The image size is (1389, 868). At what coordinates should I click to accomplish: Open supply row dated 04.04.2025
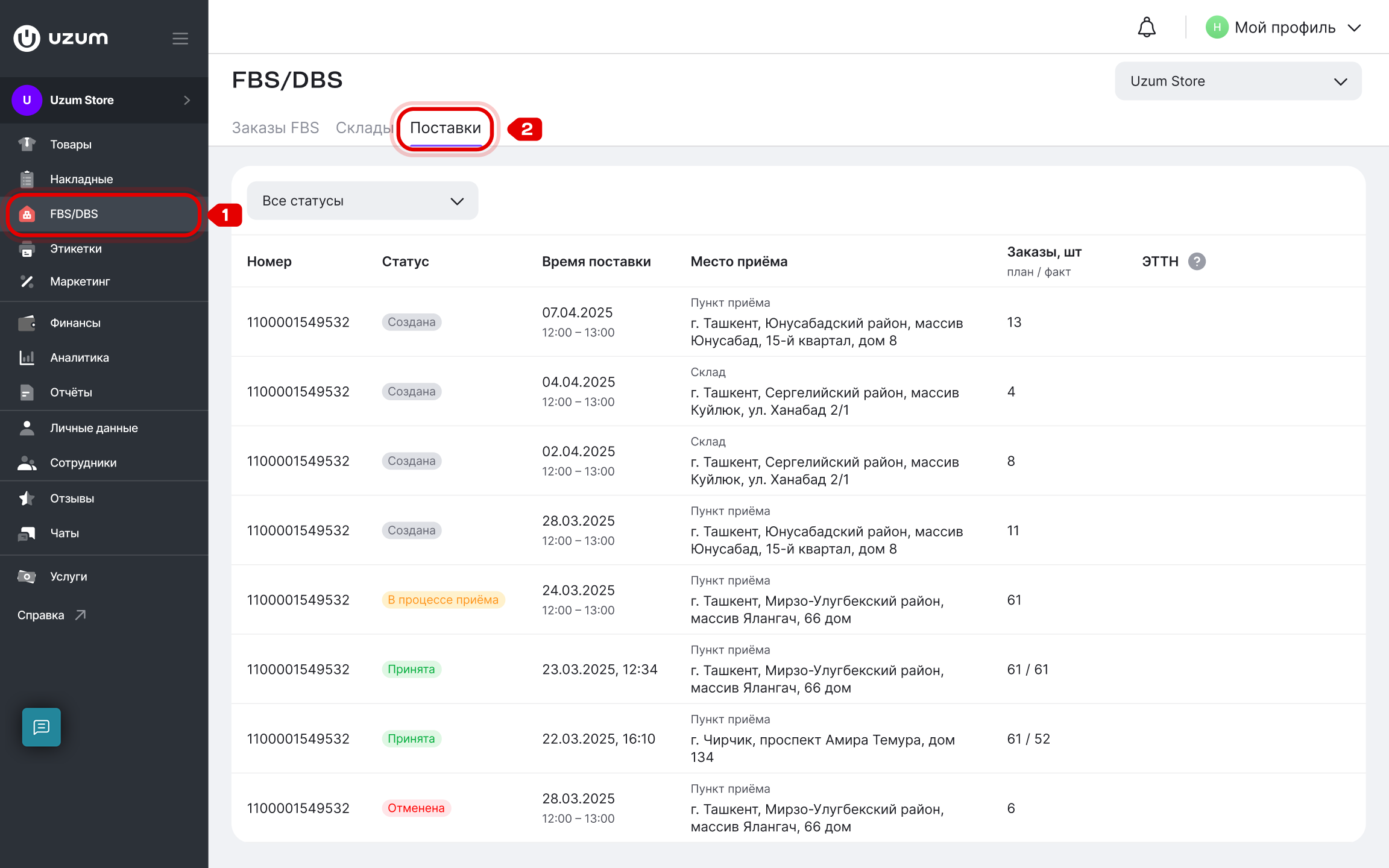point(798,391)
